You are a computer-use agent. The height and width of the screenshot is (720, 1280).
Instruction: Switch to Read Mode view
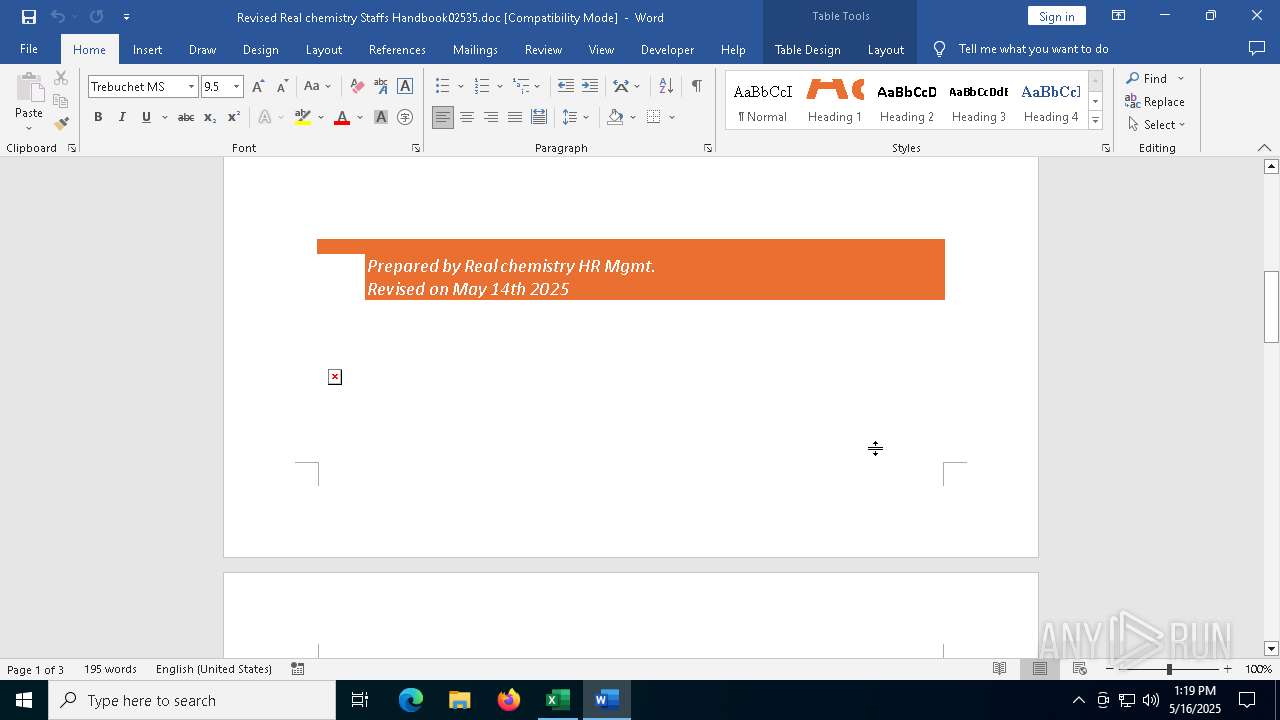point(999,669)
